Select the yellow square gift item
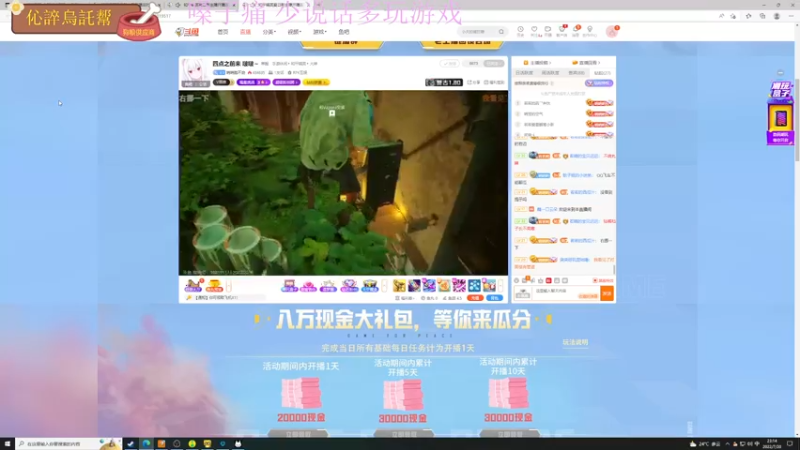This screenshot has width=800, height=450. [399, 285]
